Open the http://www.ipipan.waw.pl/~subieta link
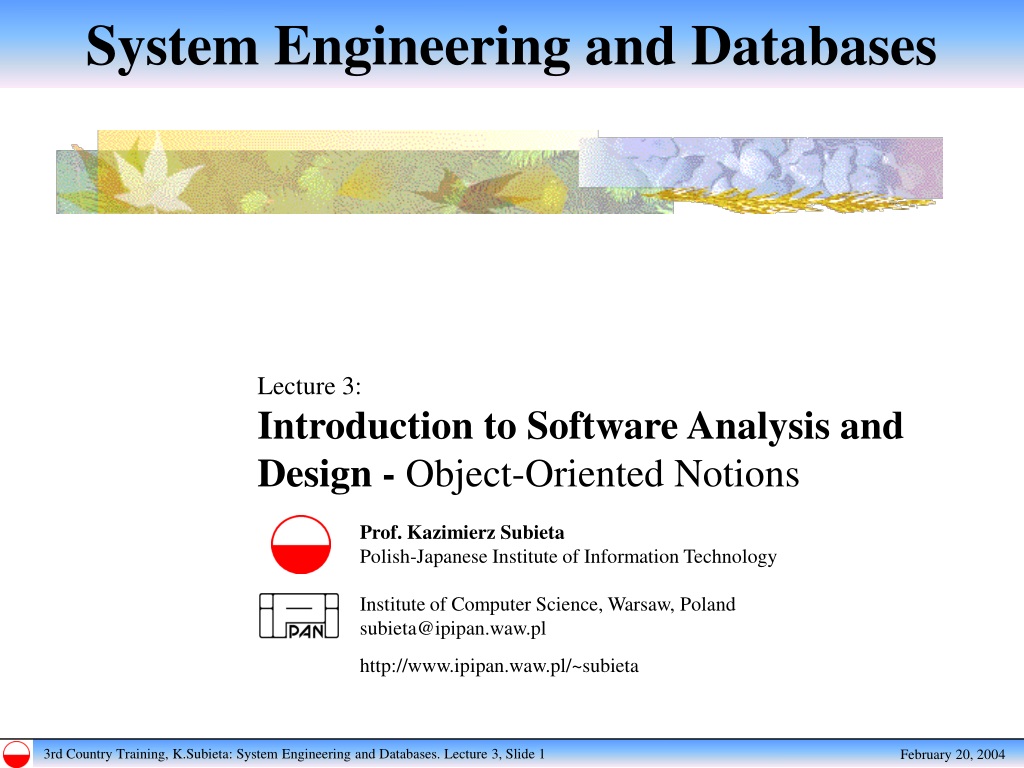 pyautogui.click(x=499, y=666)
